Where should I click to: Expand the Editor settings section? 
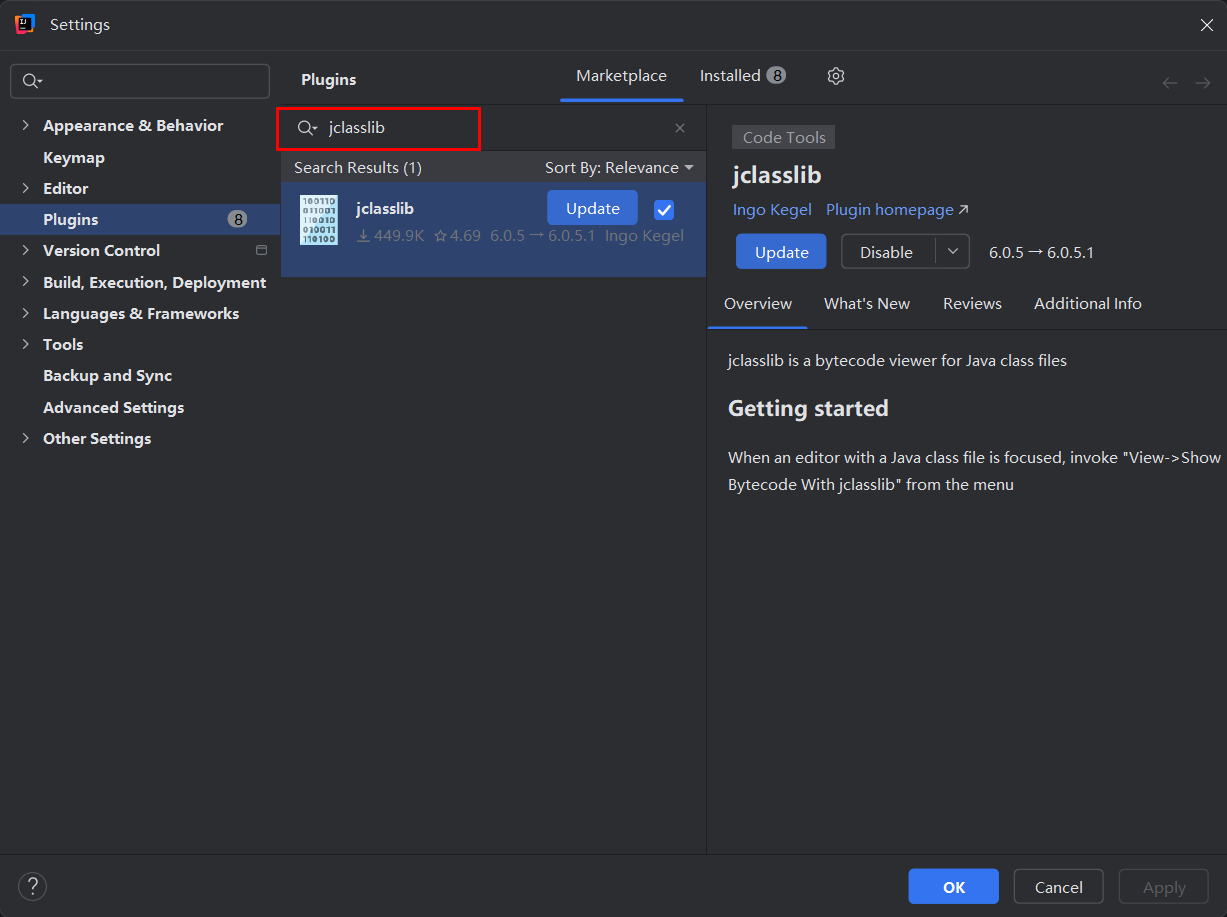point(26,188)
